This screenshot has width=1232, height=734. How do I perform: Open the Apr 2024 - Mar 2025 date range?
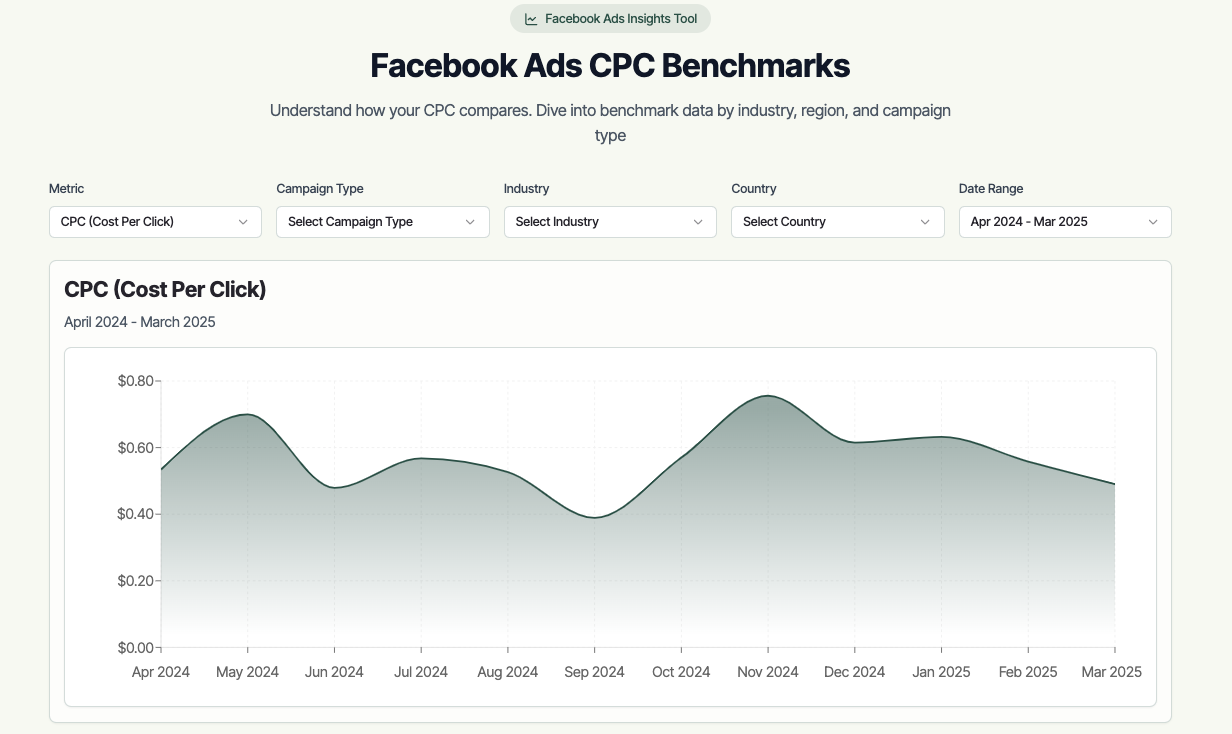(x=1065, y=222)
